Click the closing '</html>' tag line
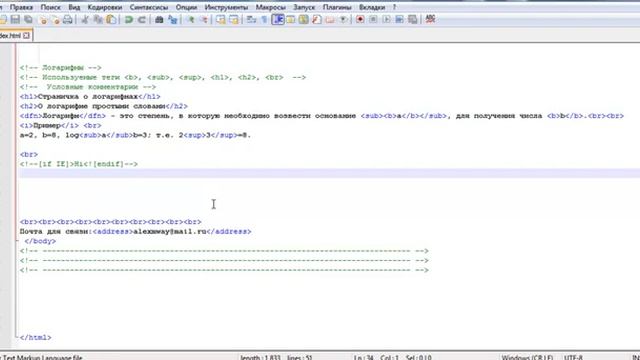 click(x=36, y=338)
